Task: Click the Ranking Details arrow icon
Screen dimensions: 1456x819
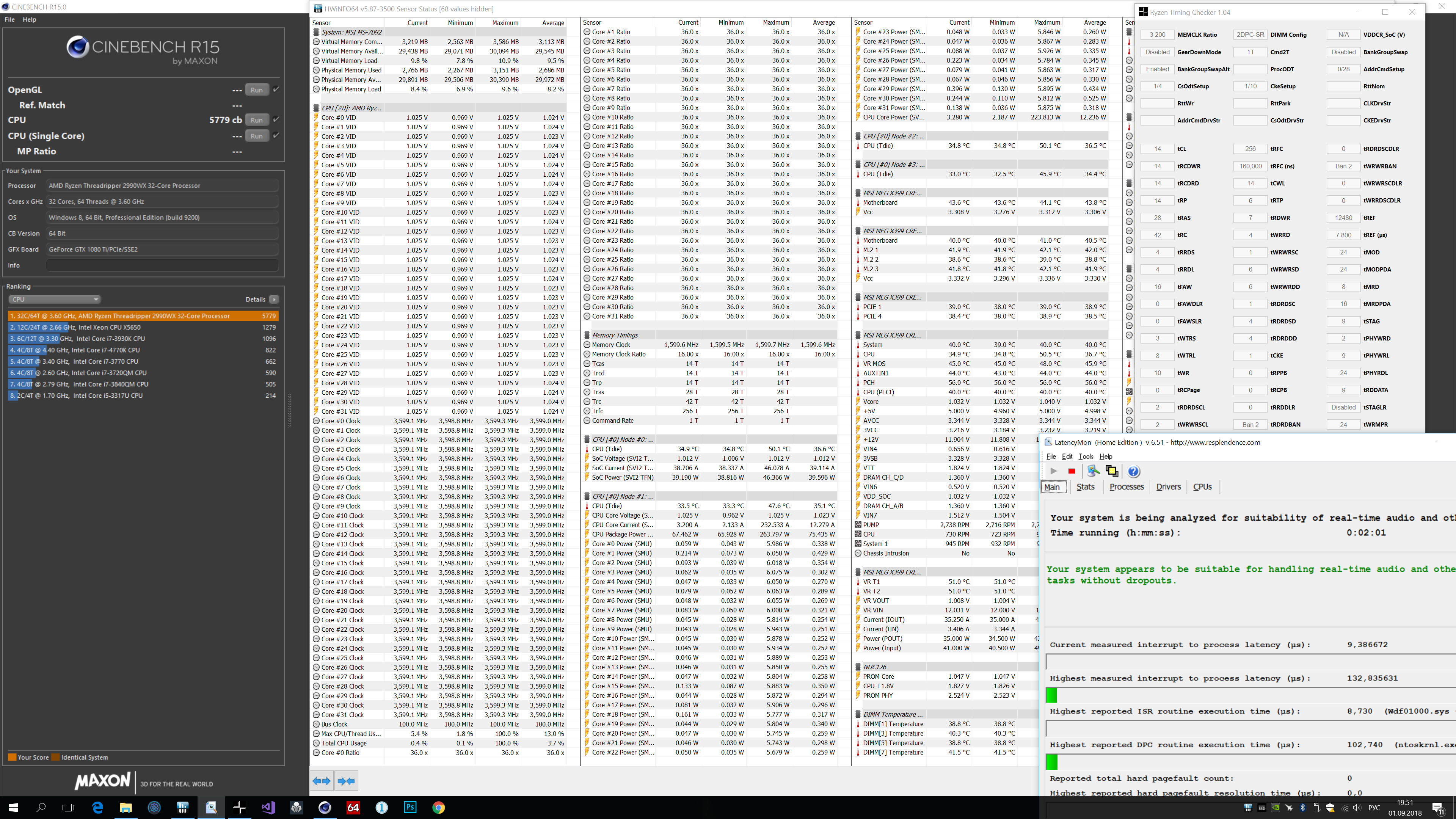Action: pyautogui.click(x=273, y=300)
